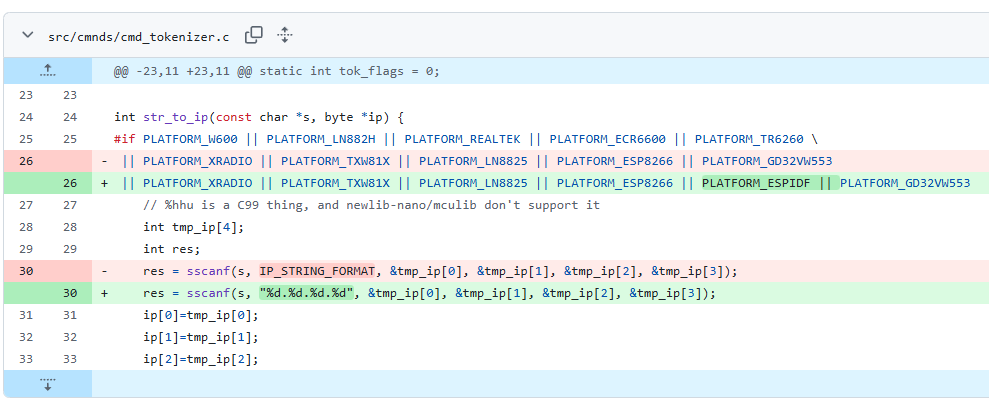This screenshot has width=989, height=414.
Task: Expand diff lines downward below line 33
Action: (48, 384)
